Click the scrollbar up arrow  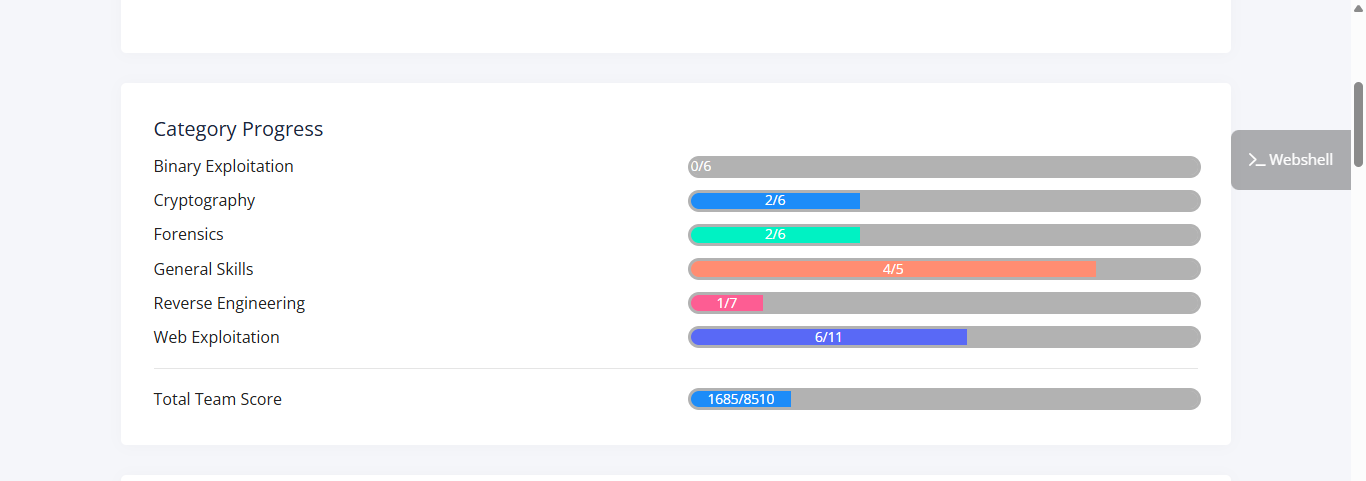[1358, 8]
